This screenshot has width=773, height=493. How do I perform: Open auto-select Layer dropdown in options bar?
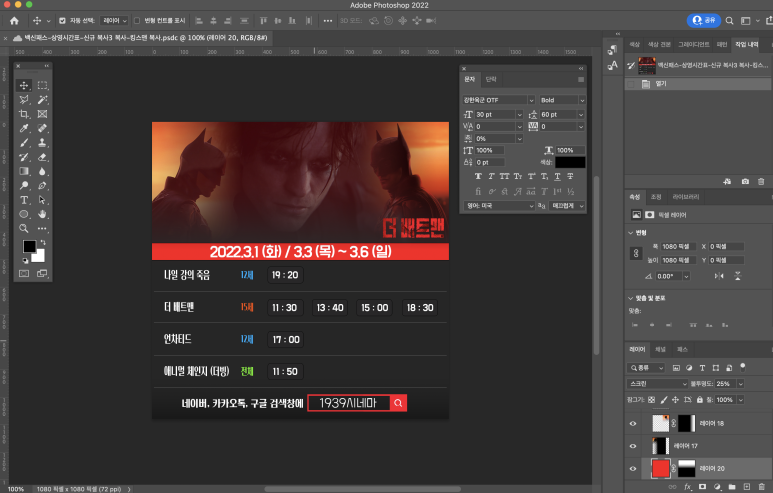pyautogui.click(x=114, y=21)
